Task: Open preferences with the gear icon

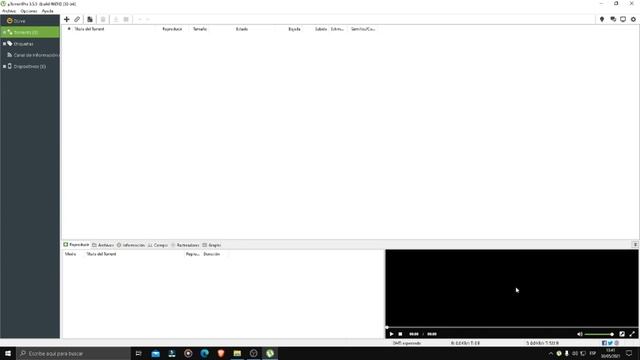Action: point(633,19)
